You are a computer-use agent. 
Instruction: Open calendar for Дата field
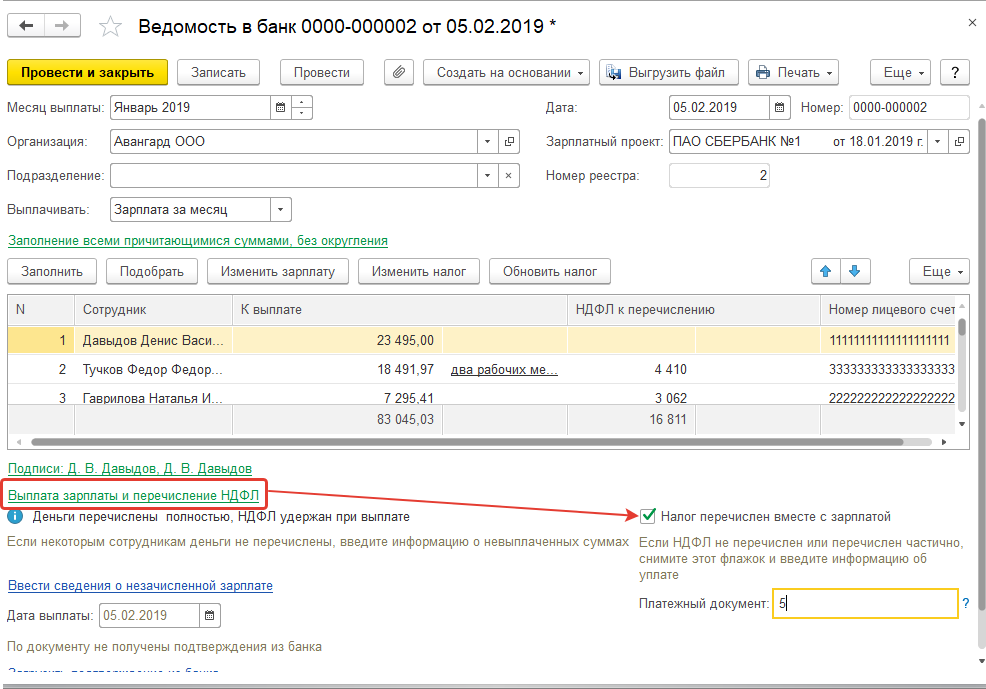(780, 107)
